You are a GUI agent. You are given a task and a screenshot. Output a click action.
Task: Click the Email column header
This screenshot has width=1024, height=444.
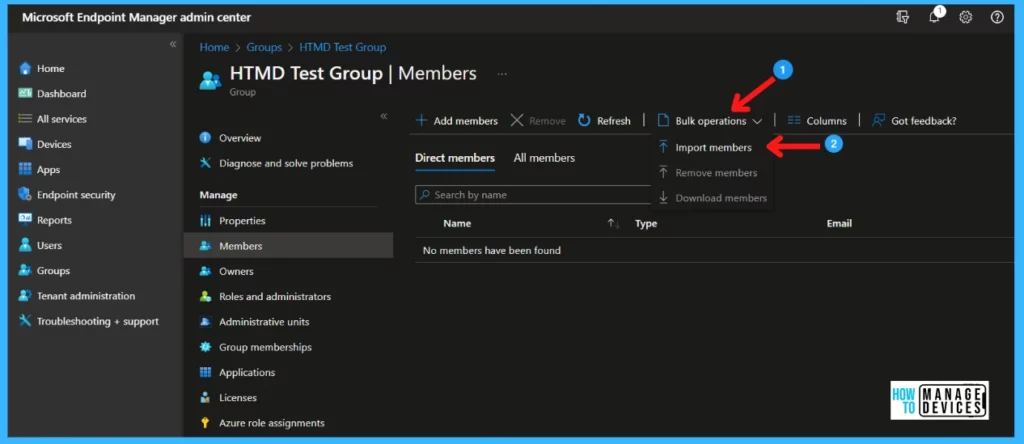pyautogui.click(x=839, y=223)
